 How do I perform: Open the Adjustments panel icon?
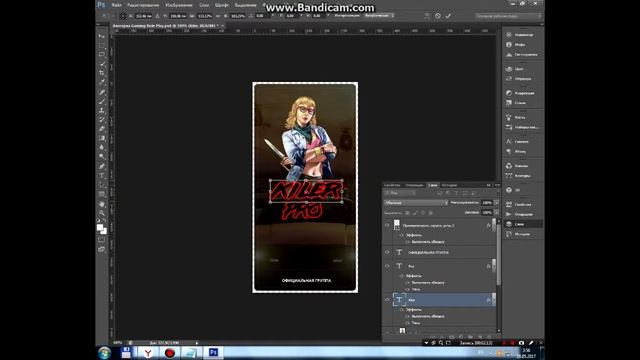tap(509, 93)
